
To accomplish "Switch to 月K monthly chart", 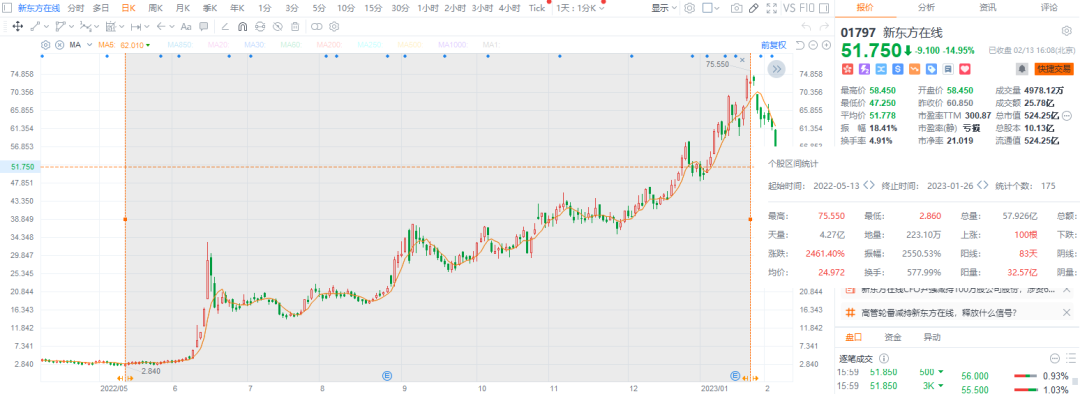I will [183, 8].
